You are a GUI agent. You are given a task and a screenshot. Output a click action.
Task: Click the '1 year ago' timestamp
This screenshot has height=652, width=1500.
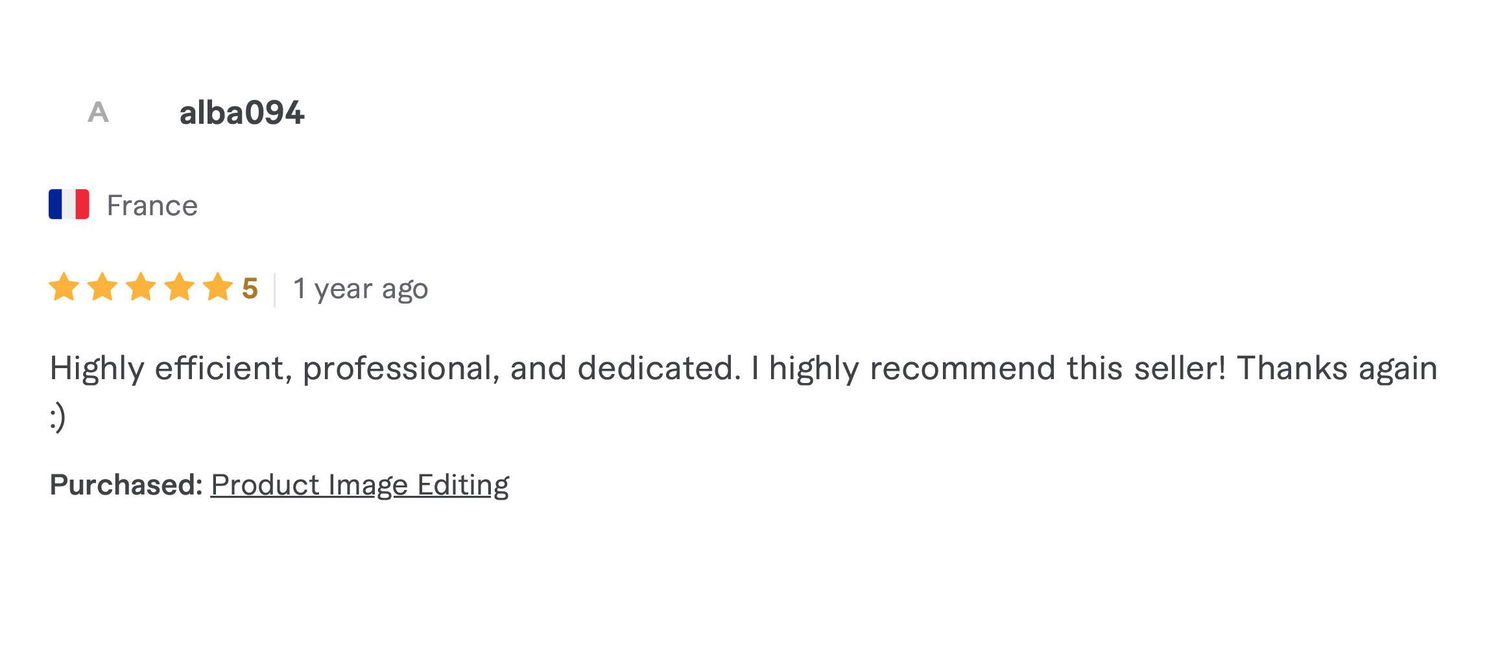point(360,289)
